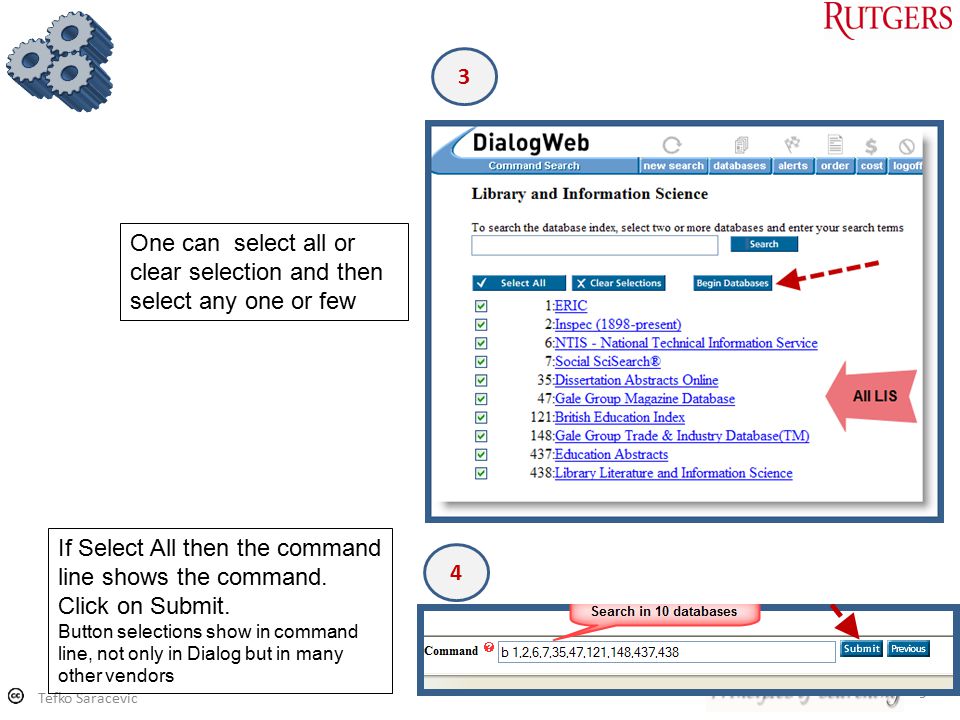The image size is (960, 720).
Task: Uncheck the Social SciSearch checkbox
Action: pos(481,362)
